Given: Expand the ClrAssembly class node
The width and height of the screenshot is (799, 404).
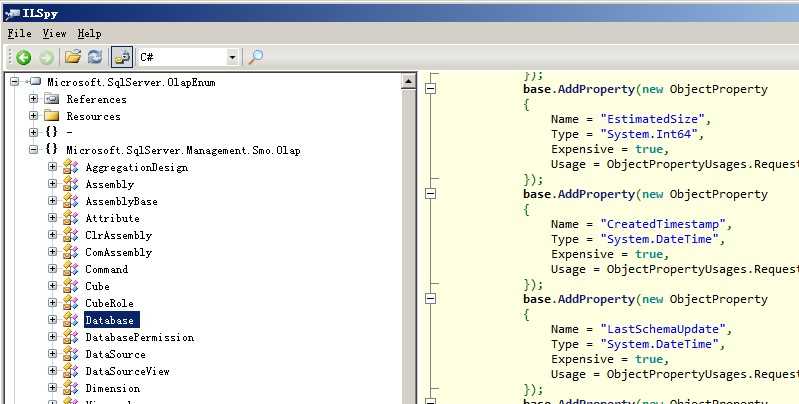Looking at the screenshot, I should pyautogui.click(x=52, y=234).
